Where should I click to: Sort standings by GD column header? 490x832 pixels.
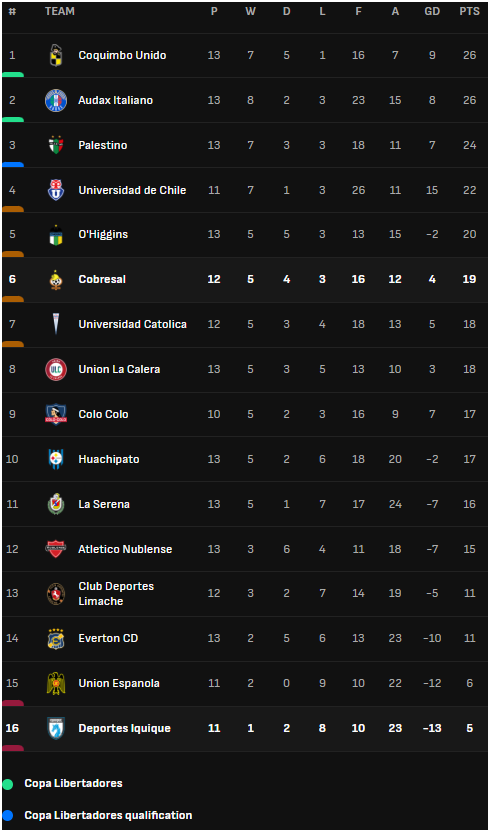coord(432,12)
